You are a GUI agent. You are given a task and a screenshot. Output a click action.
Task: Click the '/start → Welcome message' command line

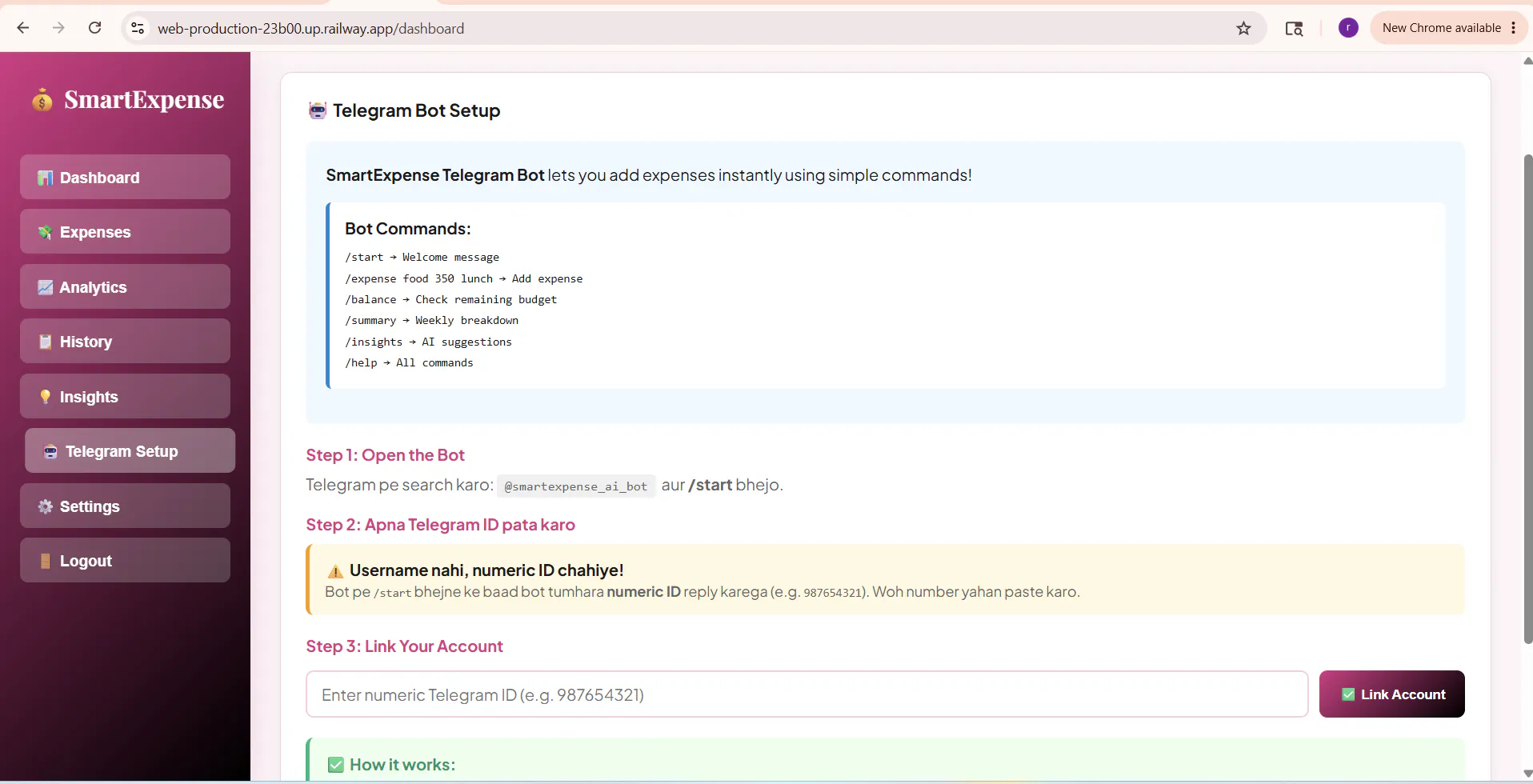422,258
